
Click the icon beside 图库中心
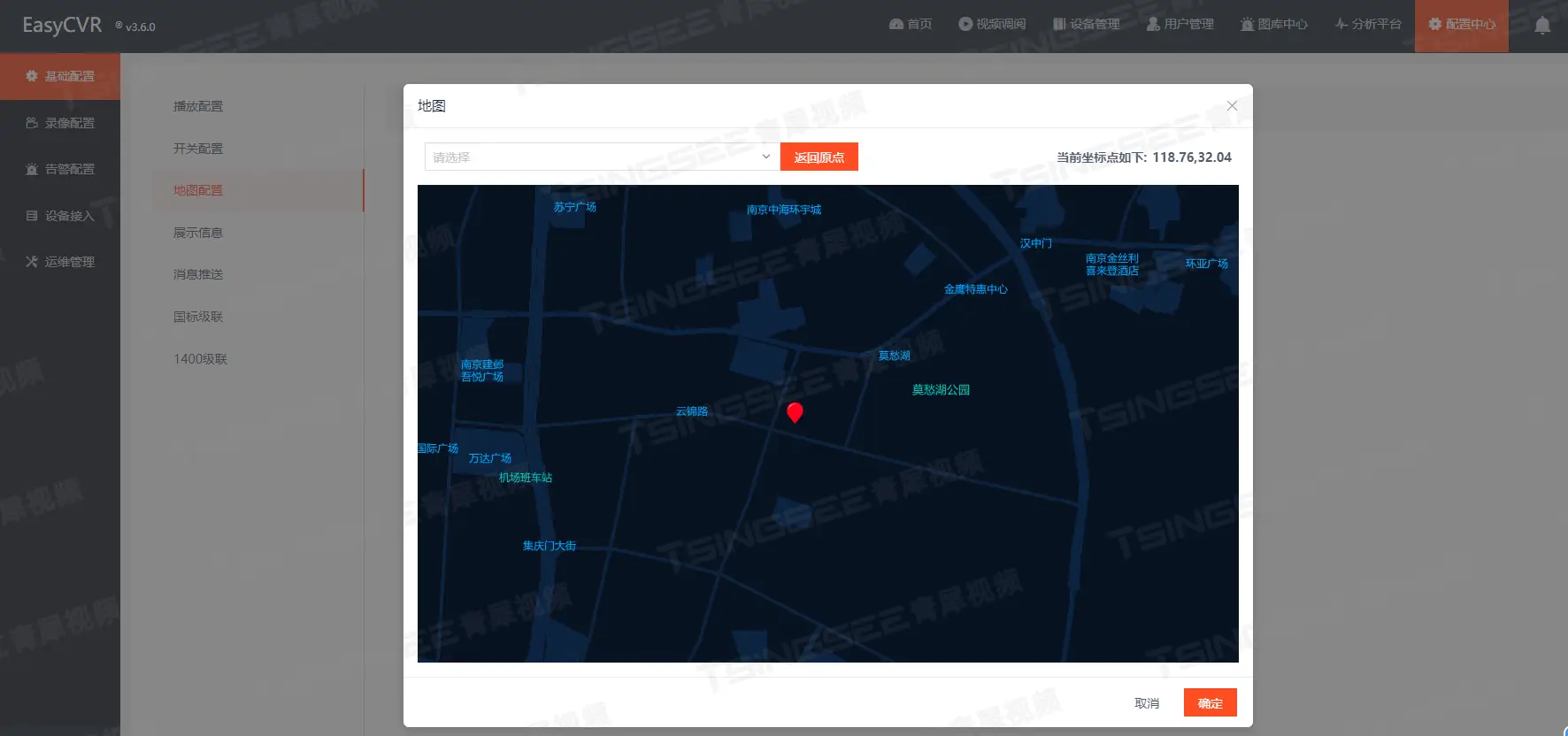point(1247,24)
